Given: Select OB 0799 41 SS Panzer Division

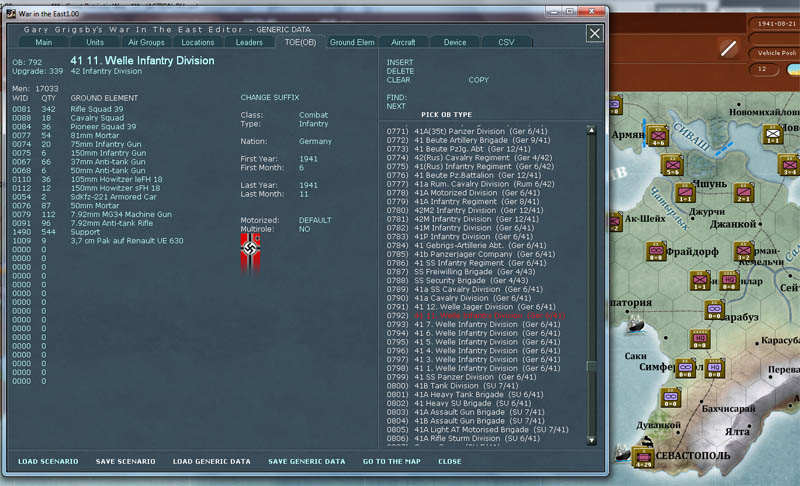Looking at the screenshot, I should click(x=461, y=377).
